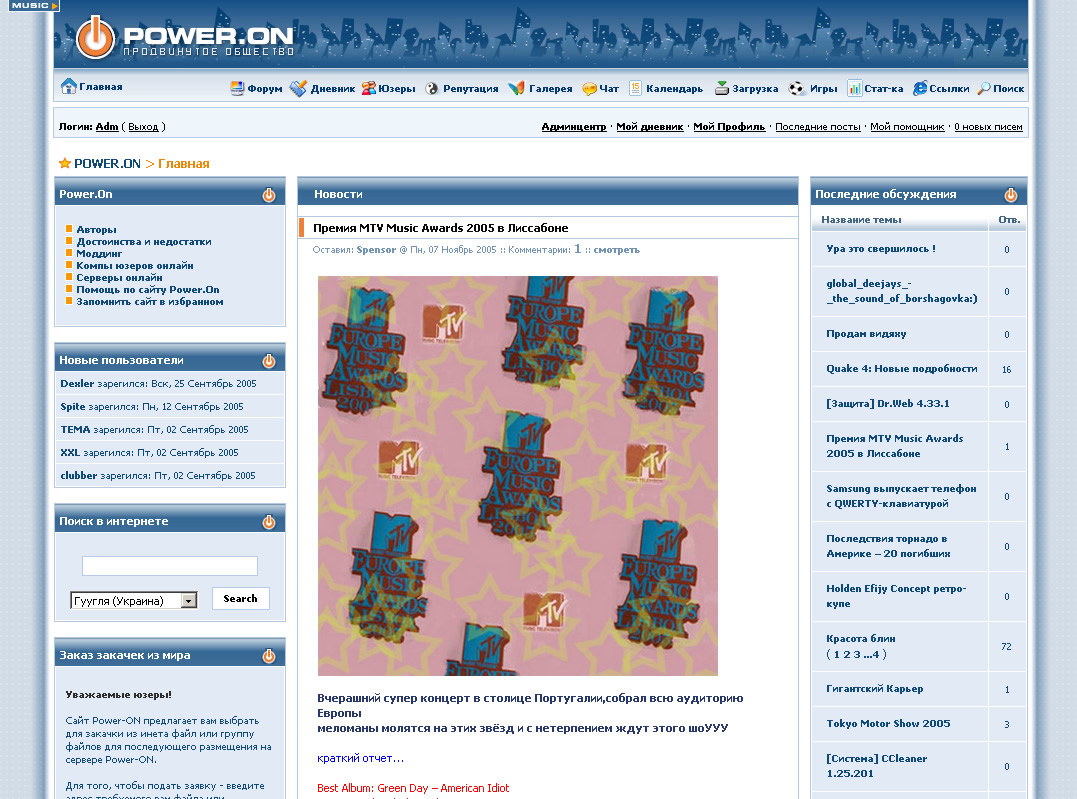Click the Calendar (Календарь) icon
Image resolution: width=1077 pixels, height=799 pixels.
(635, 88)
